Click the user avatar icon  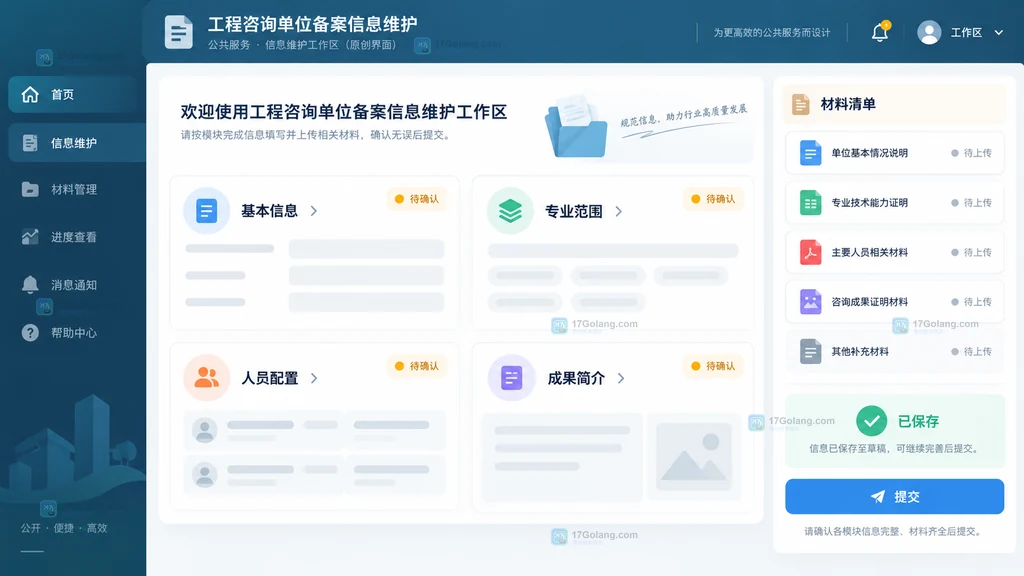coord(929,32)
